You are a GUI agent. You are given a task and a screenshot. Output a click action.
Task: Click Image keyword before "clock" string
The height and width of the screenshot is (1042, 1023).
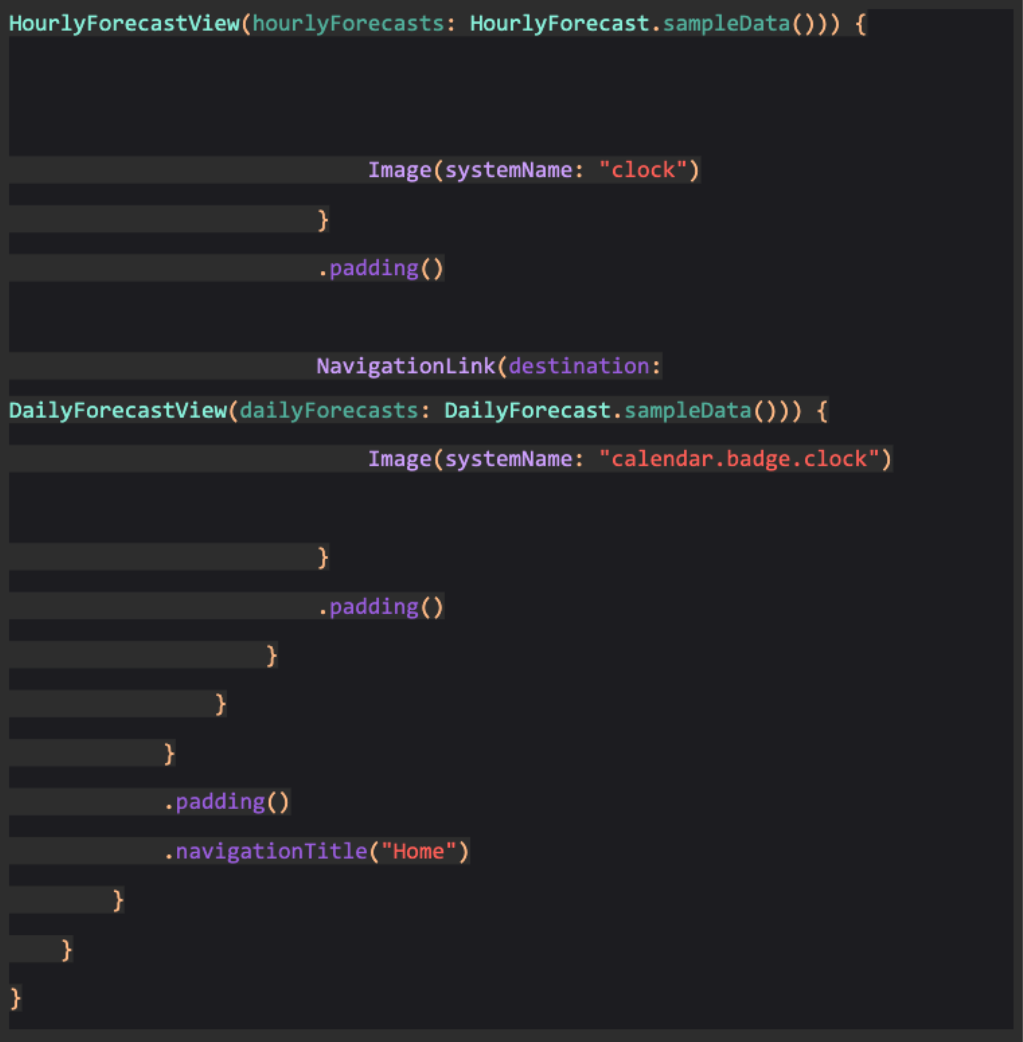pyautogui.click(x=399, y=170)
